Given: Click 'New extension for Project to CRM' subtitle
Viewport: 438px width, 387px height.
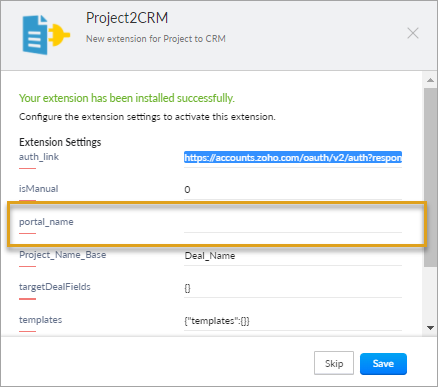Looking at the screenshot, I should pos(156,39).
